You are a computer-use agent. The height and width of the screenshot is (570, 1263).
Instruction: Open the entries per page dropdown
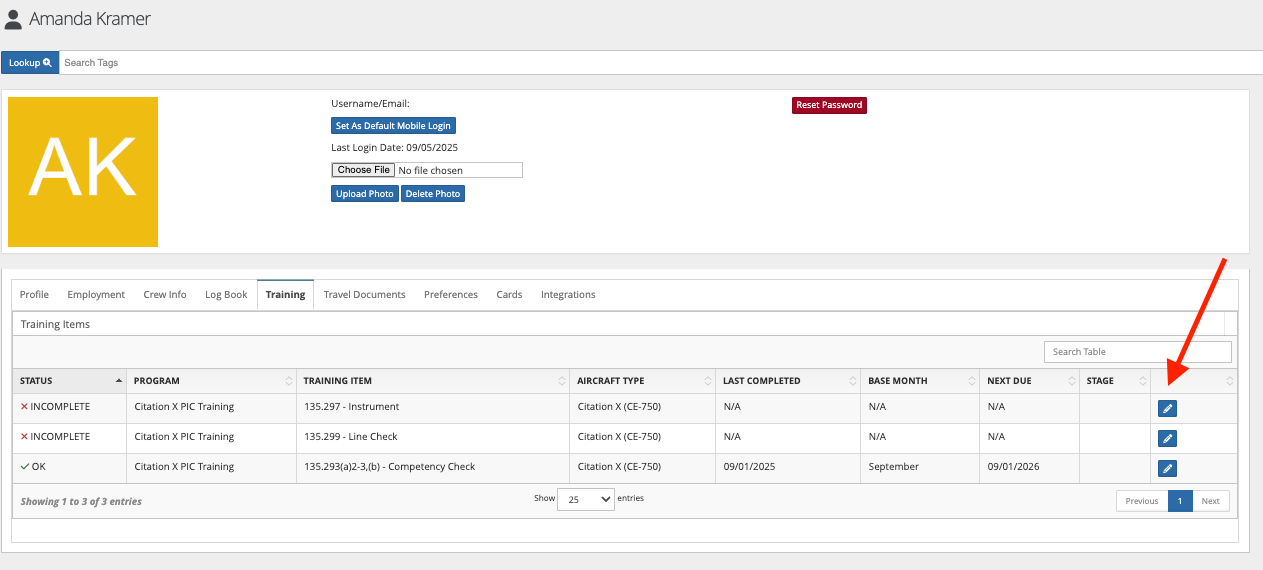click(x=585, y=499)
